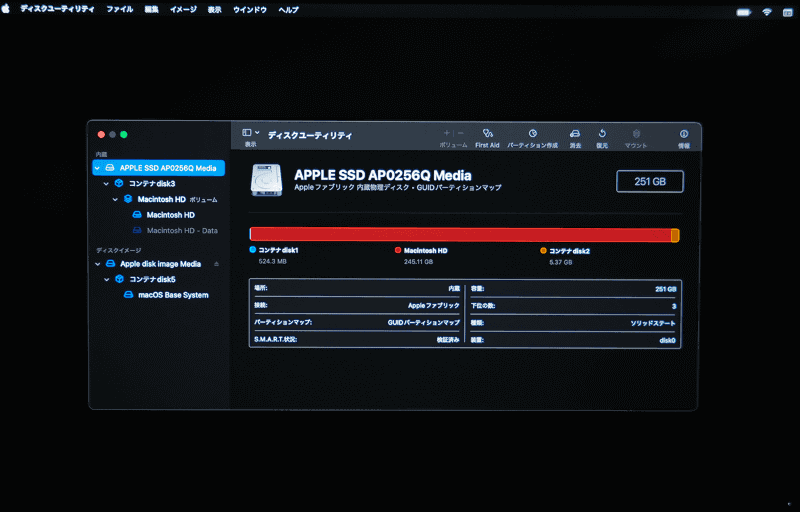Click the ソリッドステート type value
Viewport: 800px width, 512px height.
(653, 323)
